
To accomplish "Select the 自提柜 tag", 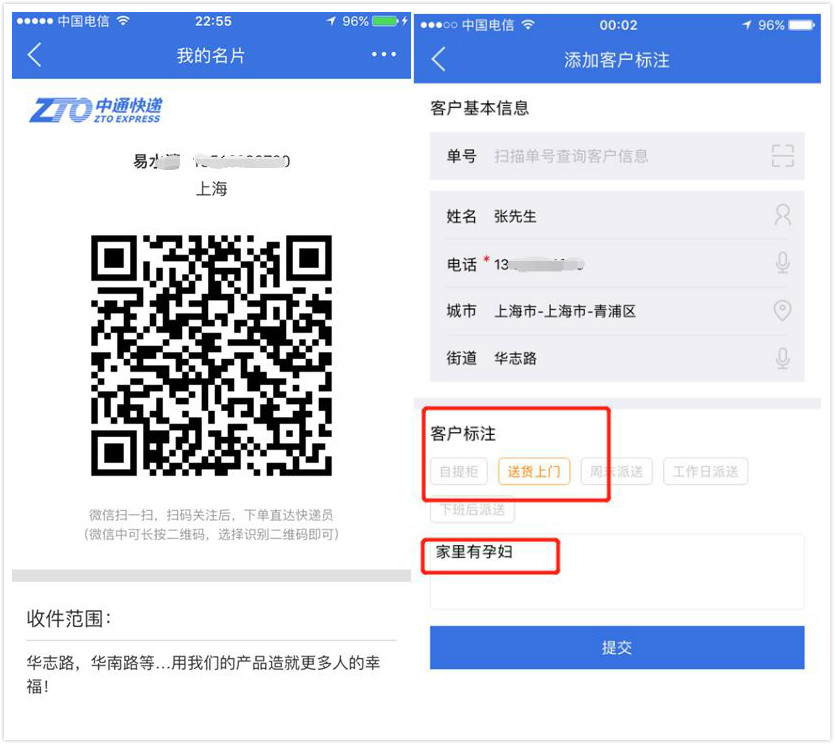I will coord(459,471).
